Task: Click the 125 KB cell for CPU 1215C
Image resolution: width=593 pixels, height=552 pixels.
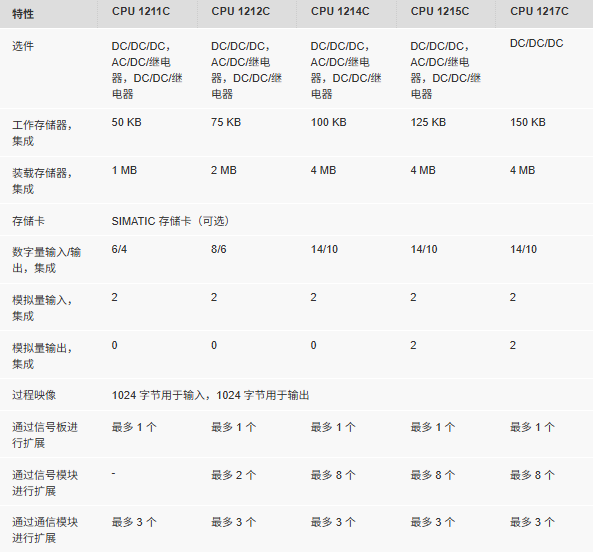Action: pos(428,122)
